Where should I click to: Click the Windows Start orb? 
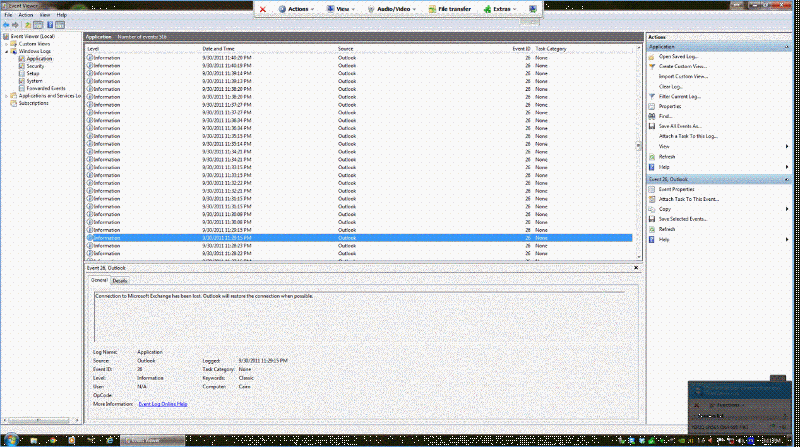pos(10,440)
